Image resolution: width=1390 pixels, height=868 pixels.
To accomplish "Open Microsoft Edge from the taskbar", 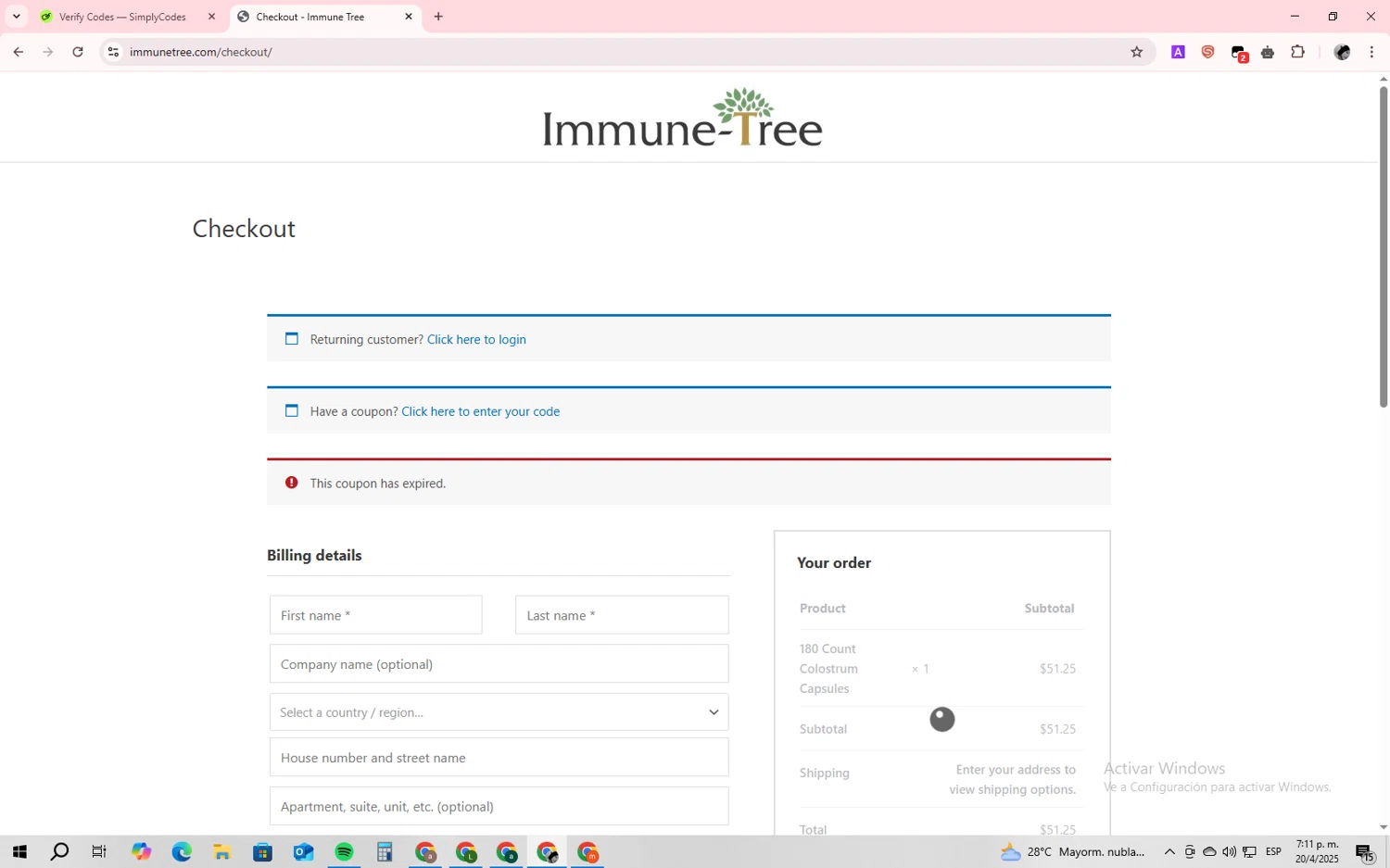I will (182, 852).
